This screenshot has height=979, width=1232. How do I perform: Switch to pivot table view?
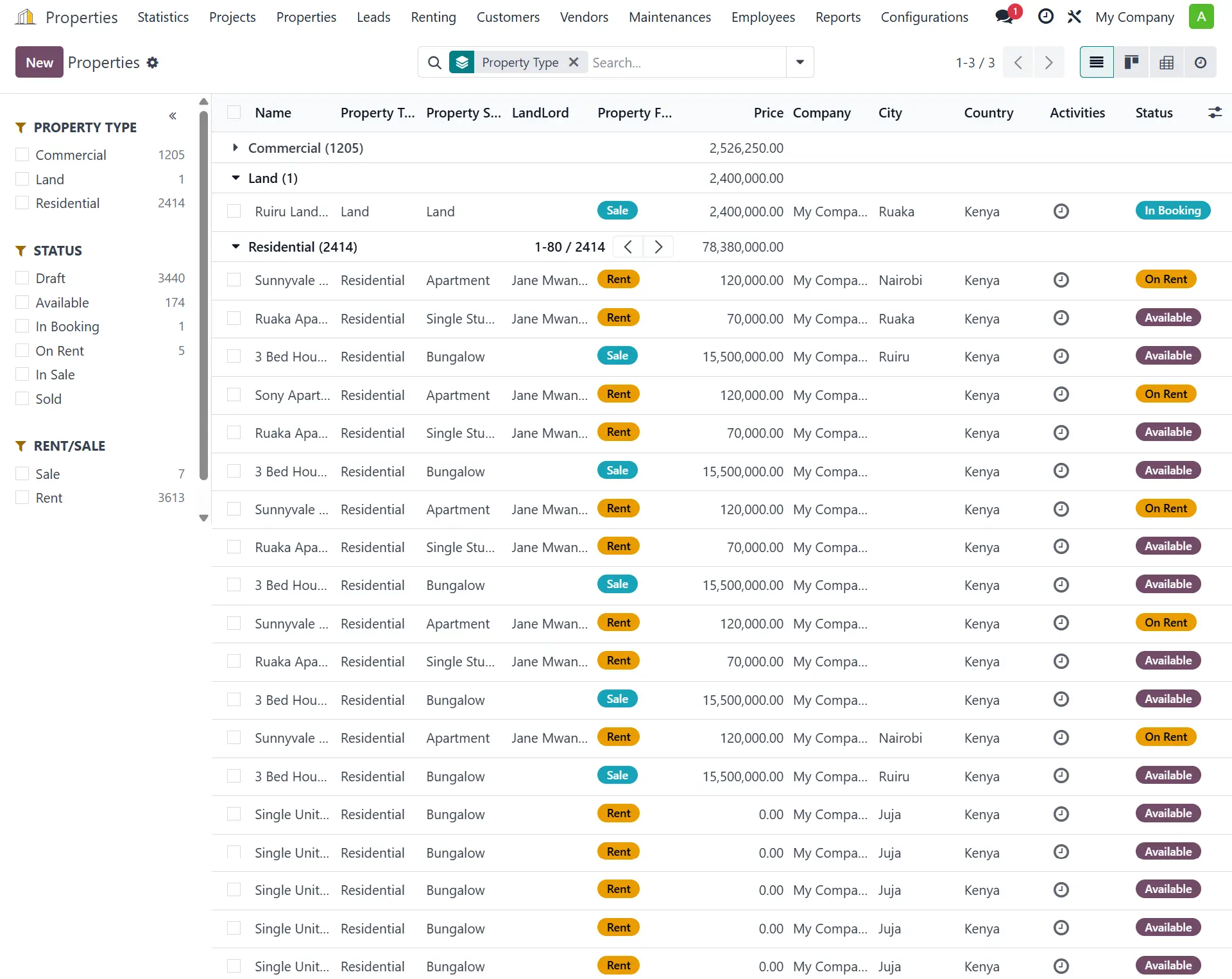(x=1166, y=62)
